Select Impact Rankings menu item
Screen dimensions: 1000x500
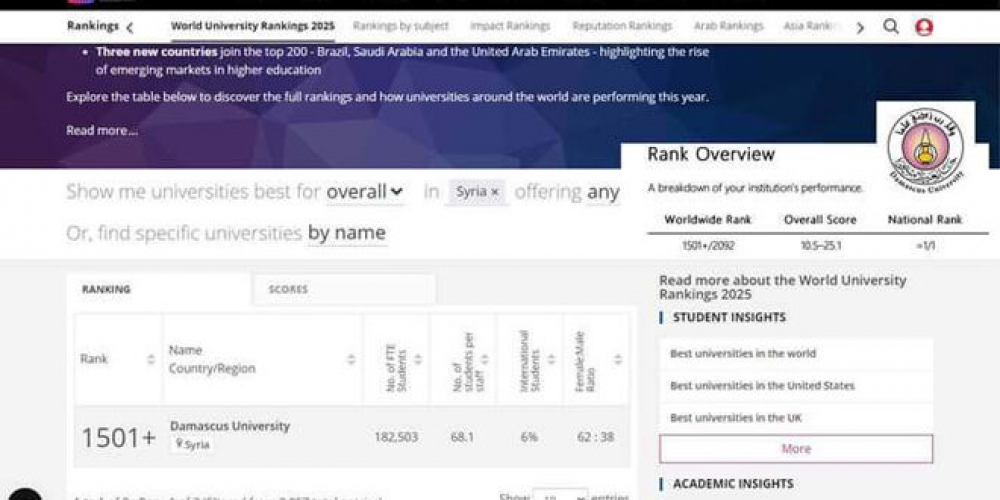[510, 26]
